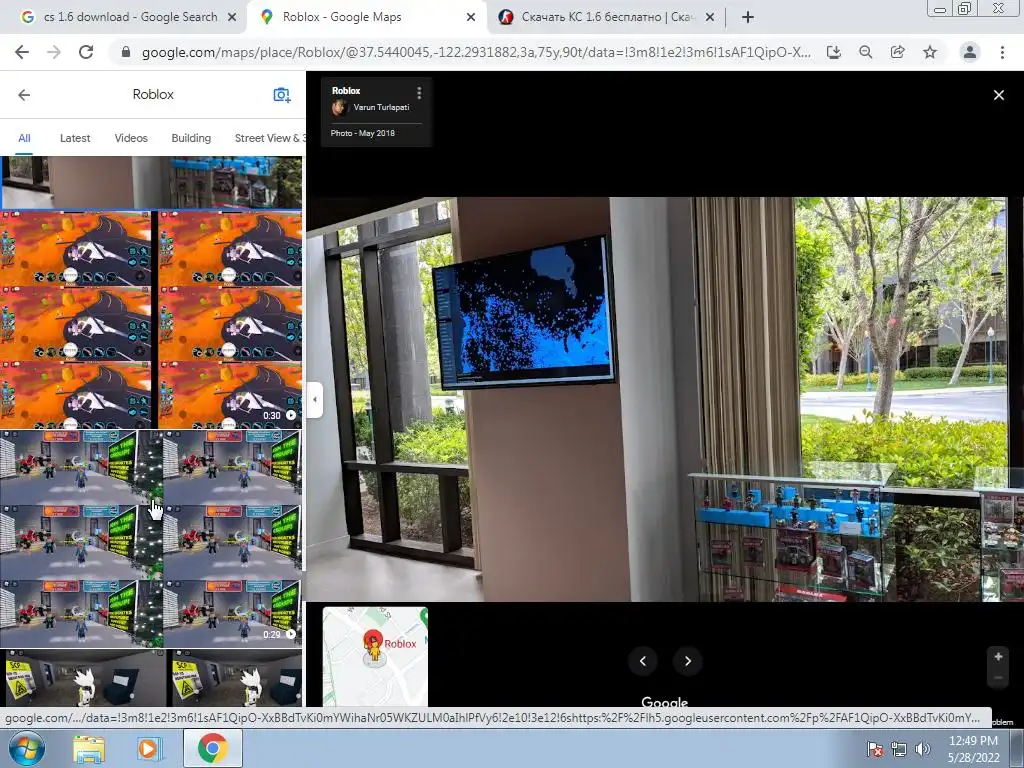Close the Скачать КС 1.6 tab
The width and height of the screenshot is (1024, 768).
click(711, 17)
